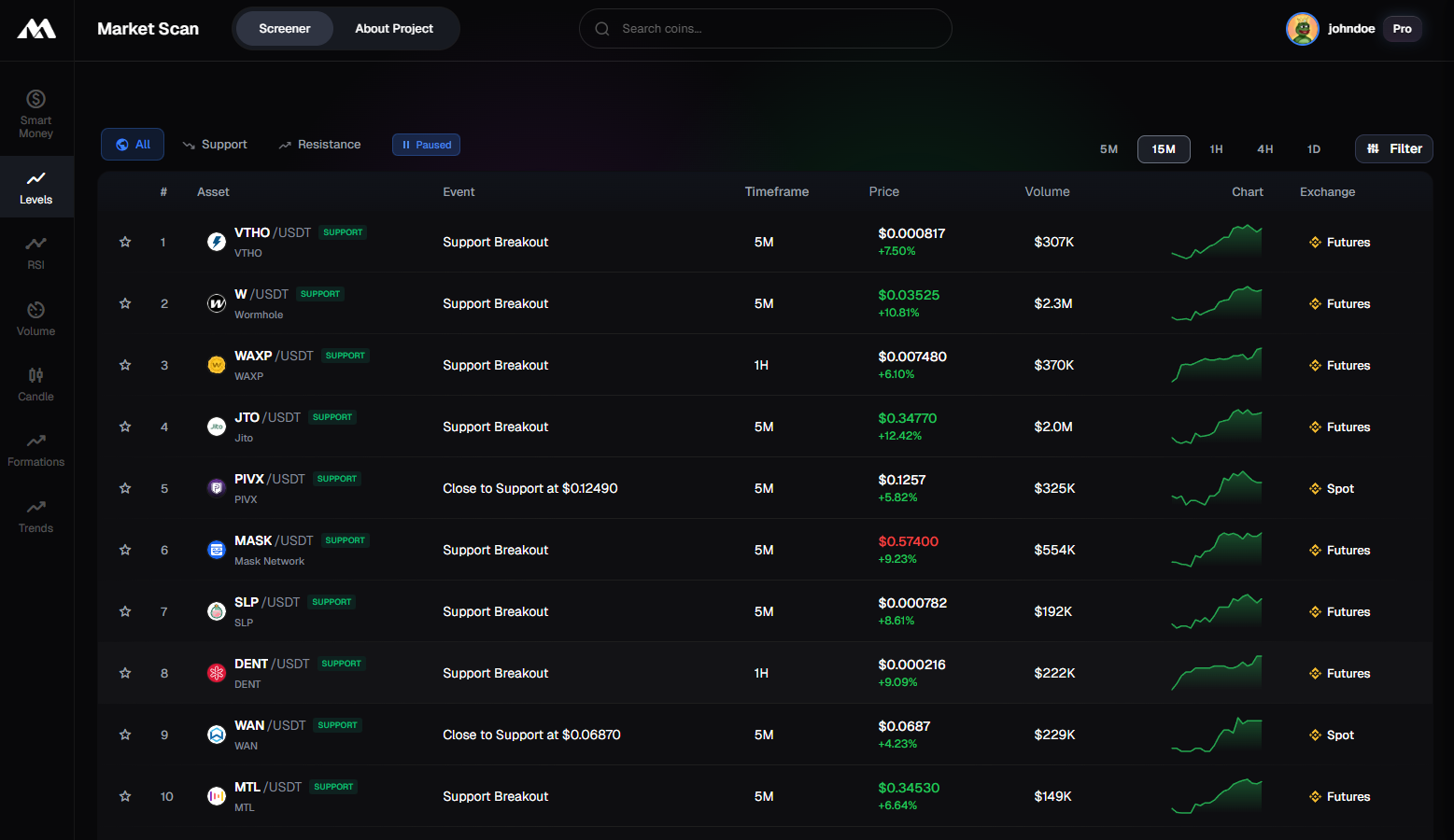Open the Candle sidebar section
Screen dimensions: 1454x840
[35, 384]
